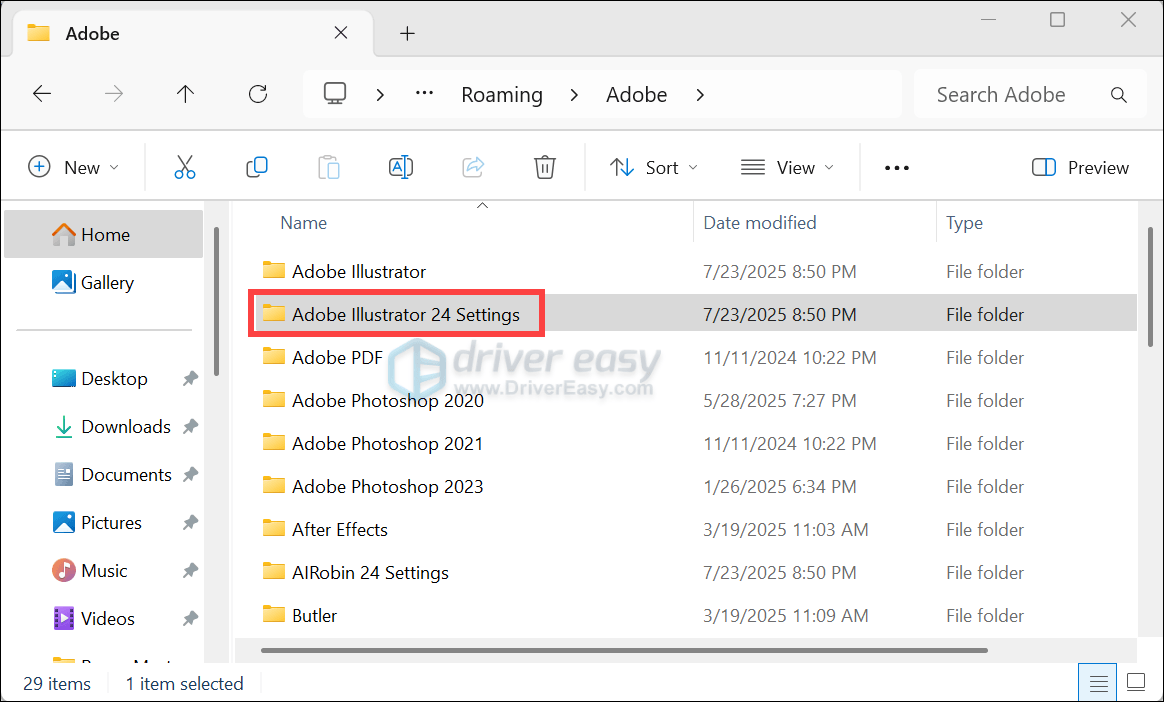Open the See more ellipsis menu

click(897, 168)
